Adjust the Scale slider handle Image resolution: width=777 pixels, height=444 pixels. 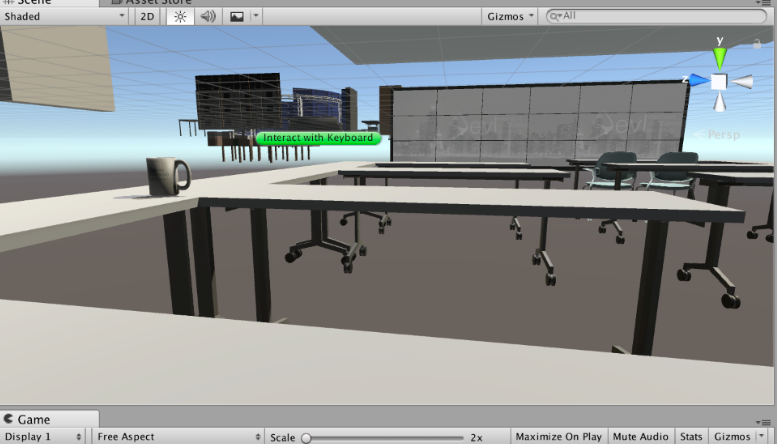pyautogui.click(x=306, y=438)
